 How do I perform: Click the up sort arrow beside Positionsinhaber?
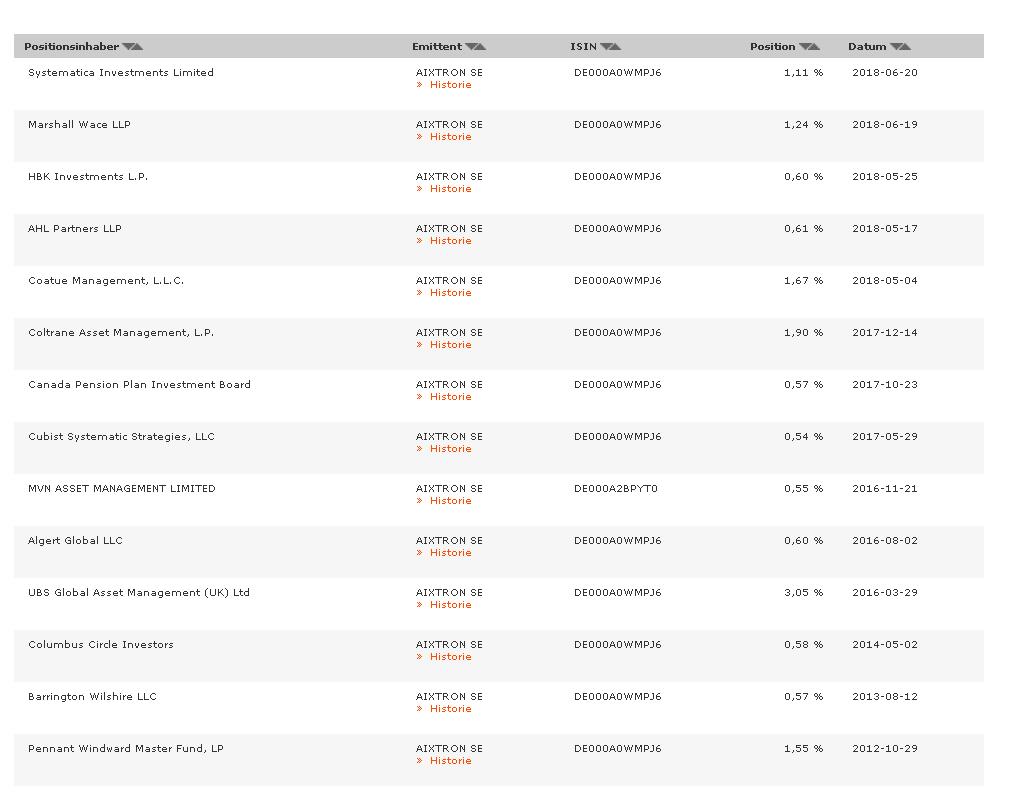coord(137,47)
